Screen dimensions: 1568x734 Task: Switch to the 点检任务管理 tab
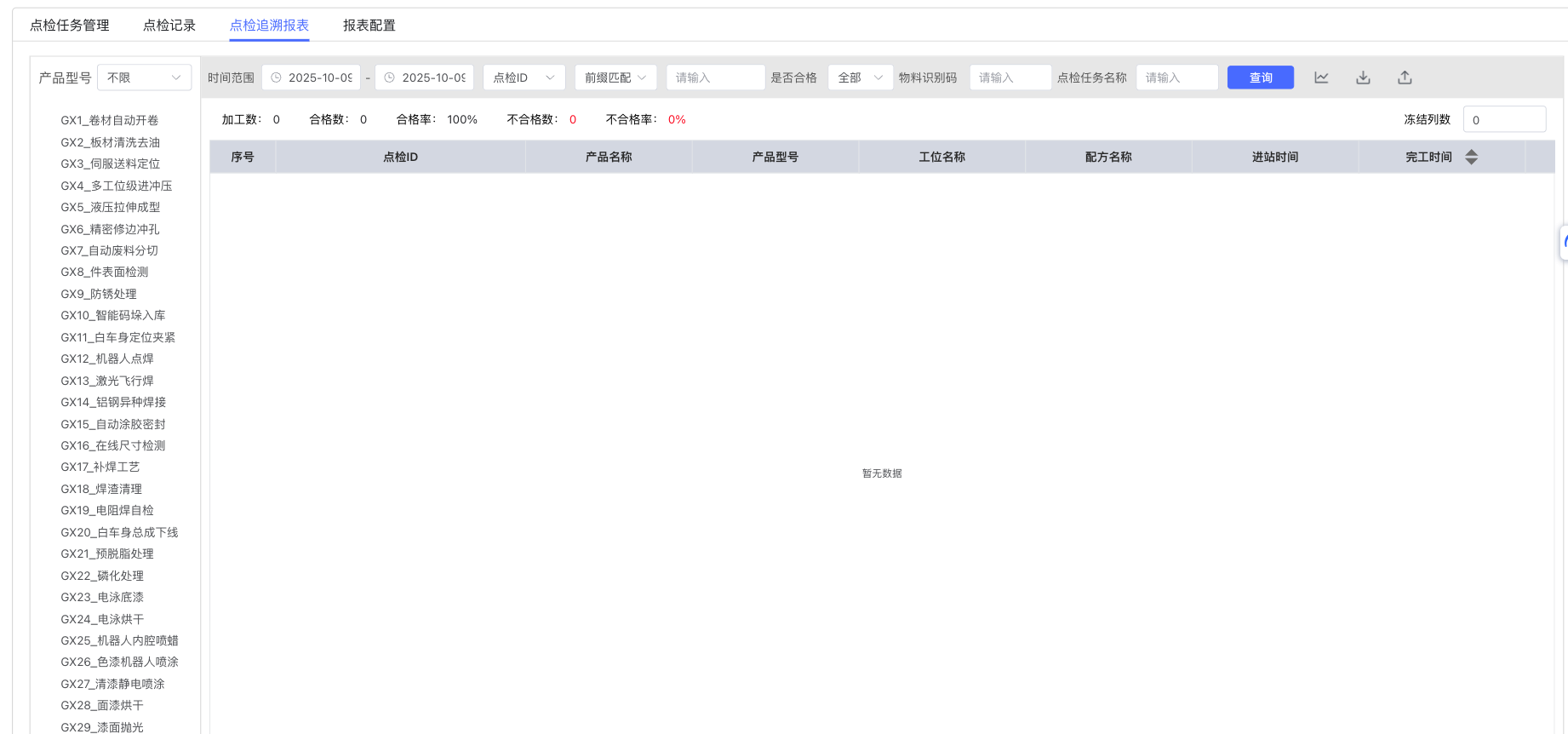coord(70,26)
